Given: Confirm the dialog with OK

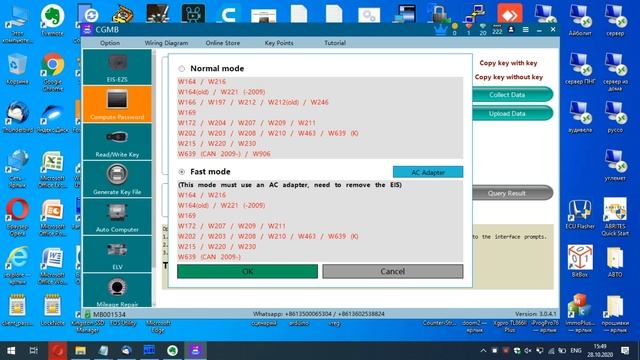Looking at the screenshot, I should (247, 271).
